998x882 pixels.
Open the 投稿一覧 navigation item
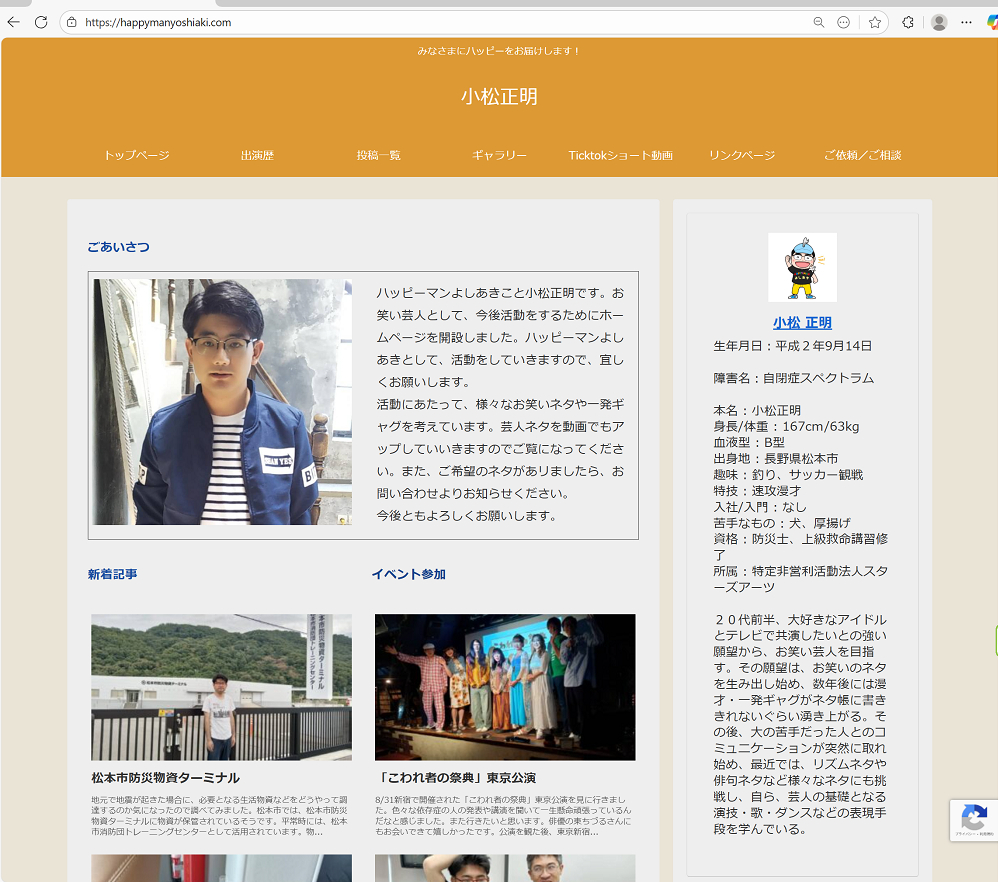coord(378,155)
